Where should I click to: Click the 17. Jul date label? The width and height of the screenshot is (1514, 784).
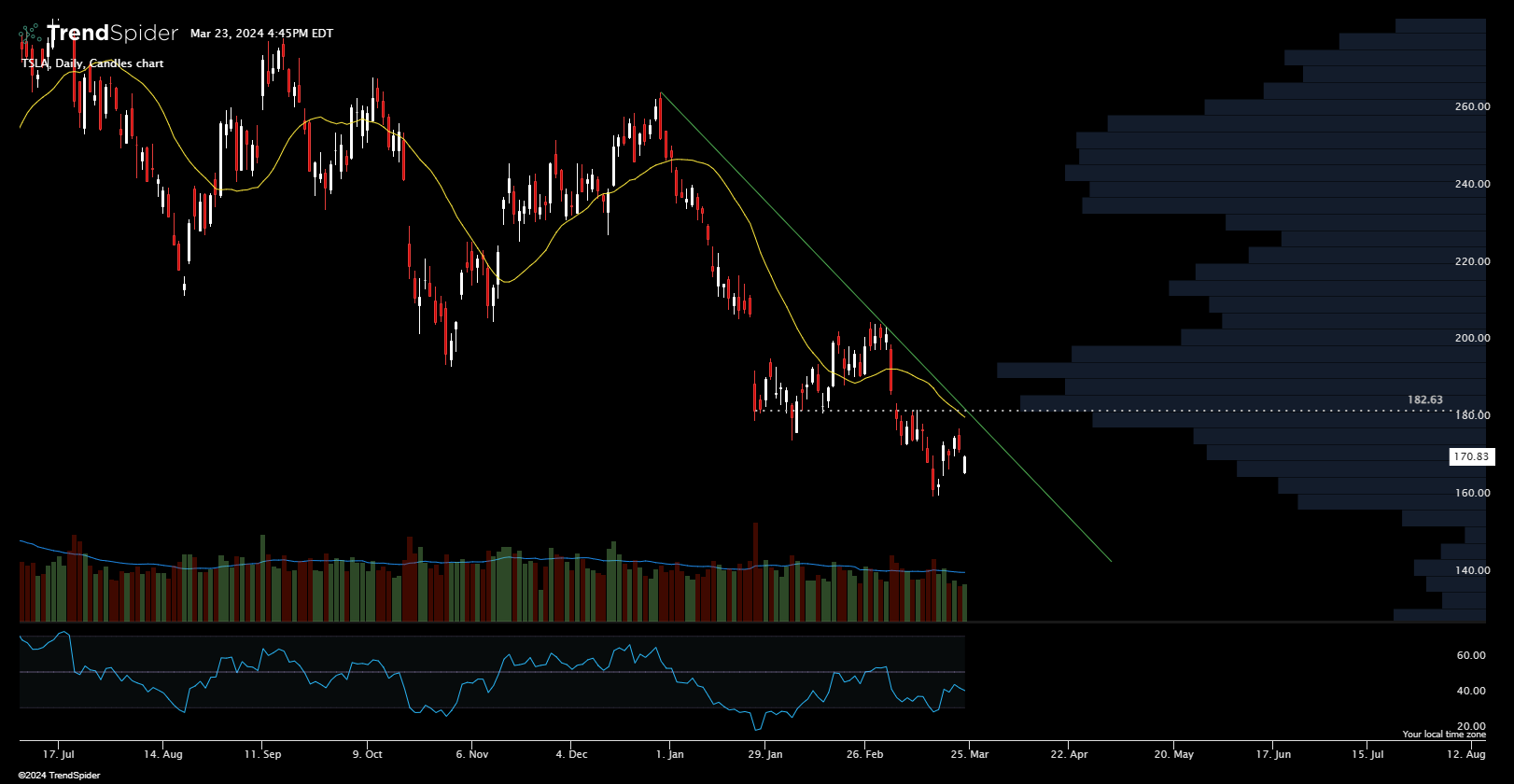click(x=59, y=754)
